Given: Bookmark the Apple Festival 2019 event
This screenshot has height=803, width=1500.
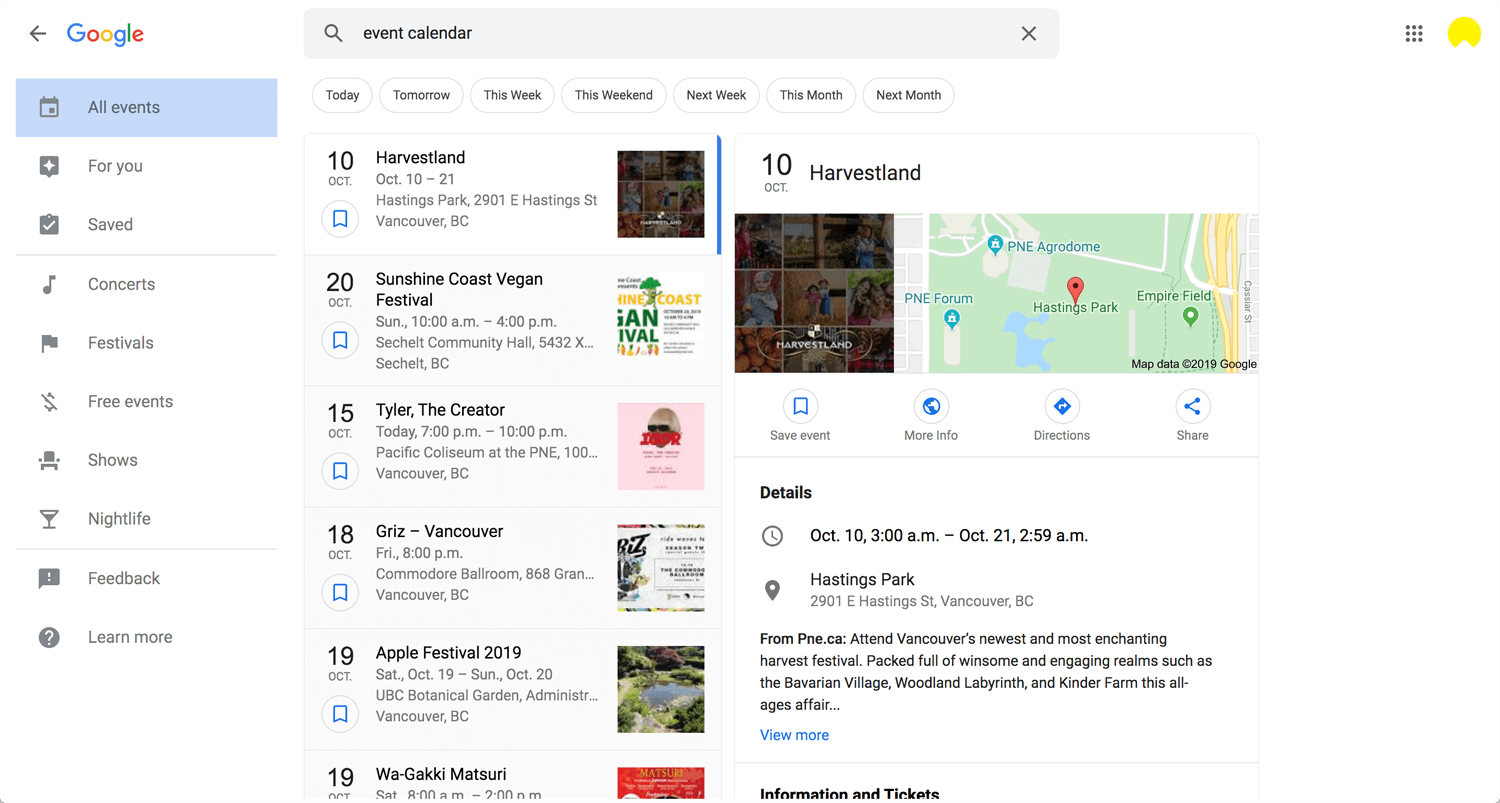Looking at the screenshot, I should (x=340, y=714).
